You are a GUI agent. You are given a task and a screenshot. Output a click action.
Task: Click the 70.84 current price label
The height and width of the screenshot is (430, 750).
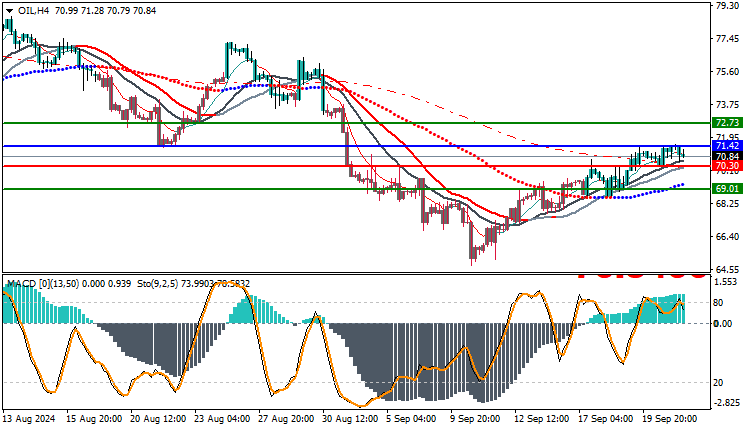pos(727,156)
